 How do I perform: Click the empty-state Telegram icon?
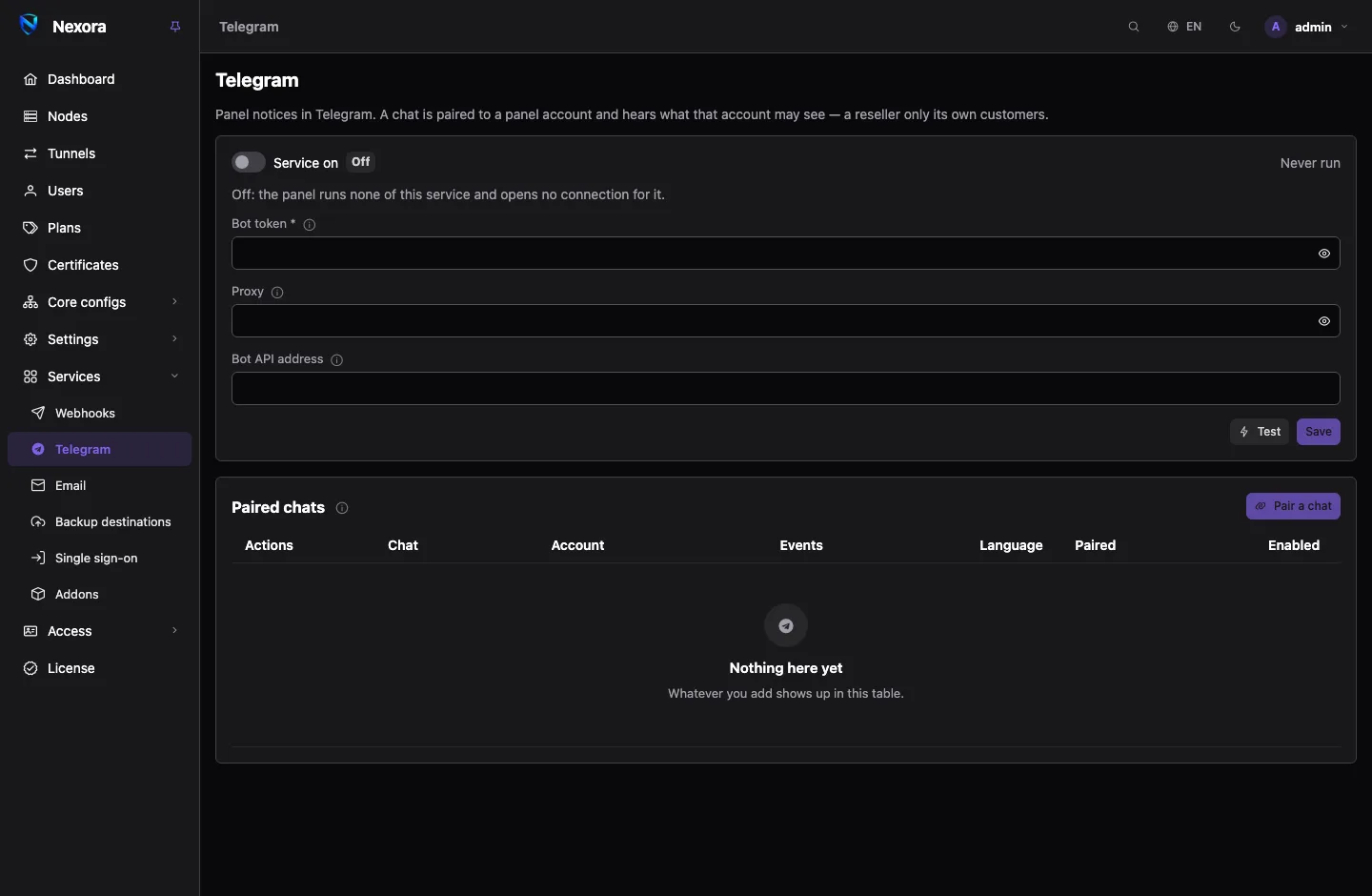(786, 625)
